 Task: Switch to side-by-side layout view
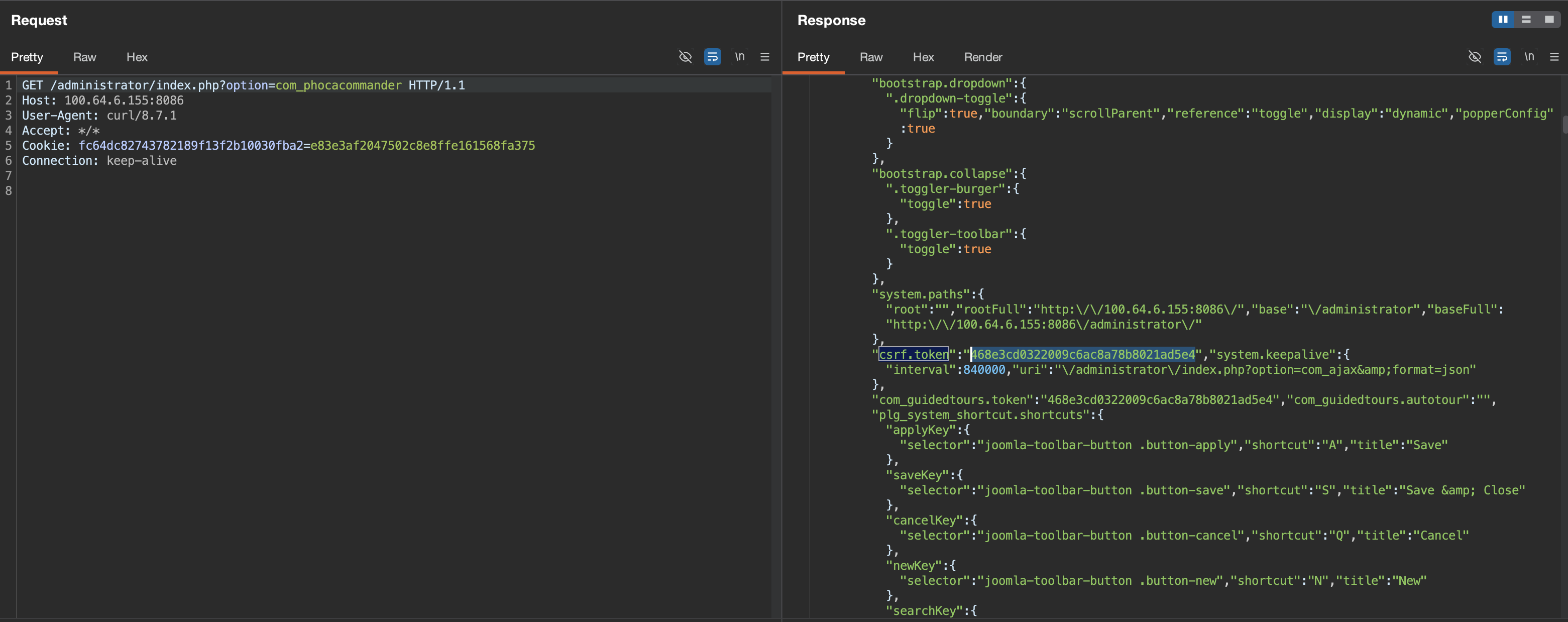(1503, 20)
